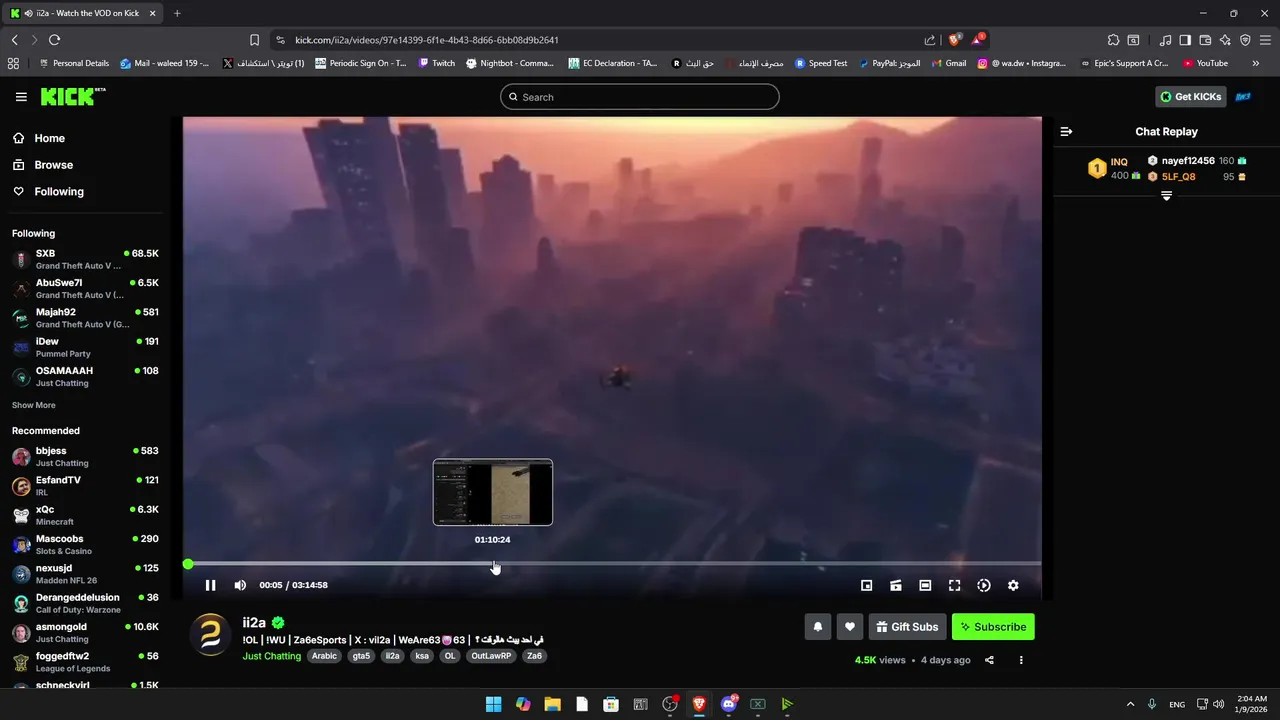Open the Brave Wallet icon
Image resolution: width=1280 pixels, height=720 pixels.
(x=1205, y=40)
